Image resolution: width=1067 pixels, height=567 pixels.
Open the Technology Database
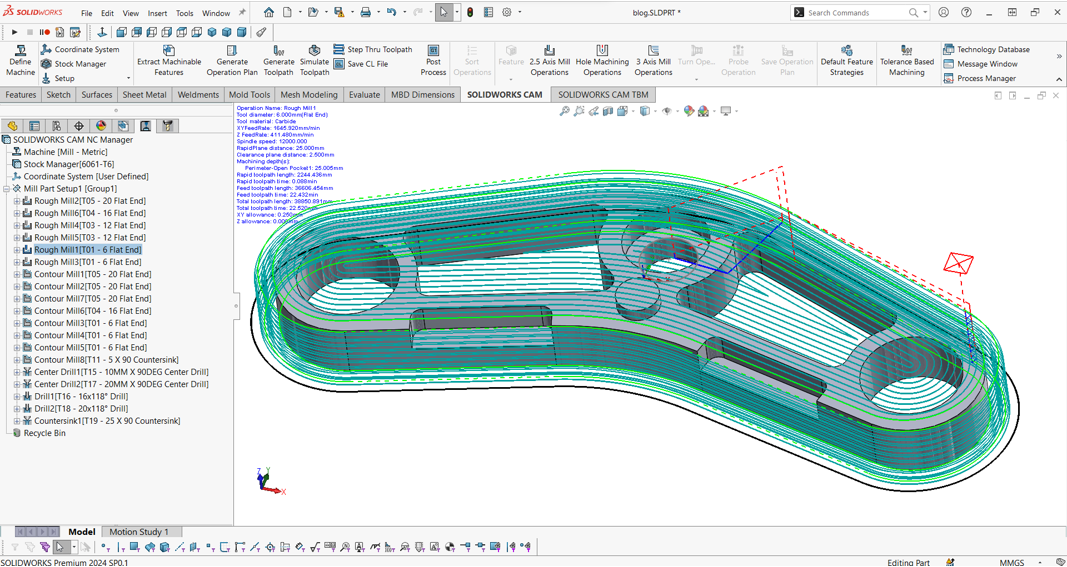[x=985, y=49]
